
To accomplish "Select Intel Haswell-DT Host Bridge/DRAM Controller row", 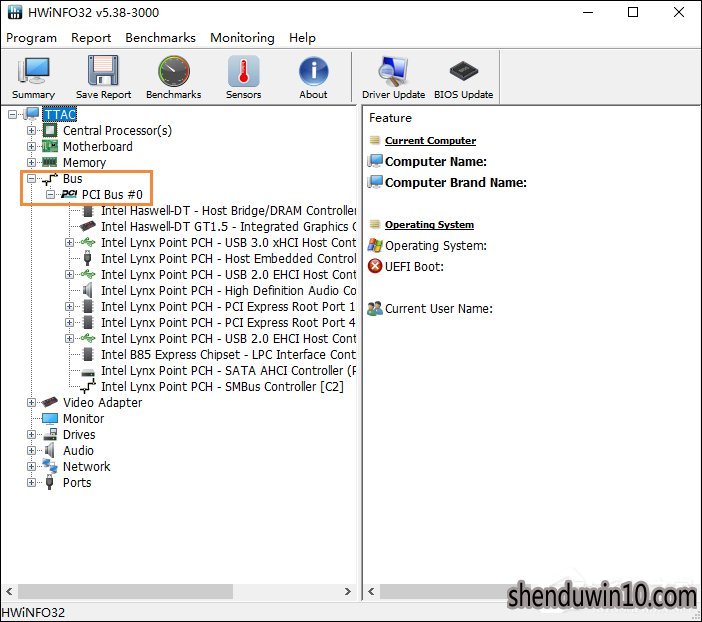I will pos(229,210).
